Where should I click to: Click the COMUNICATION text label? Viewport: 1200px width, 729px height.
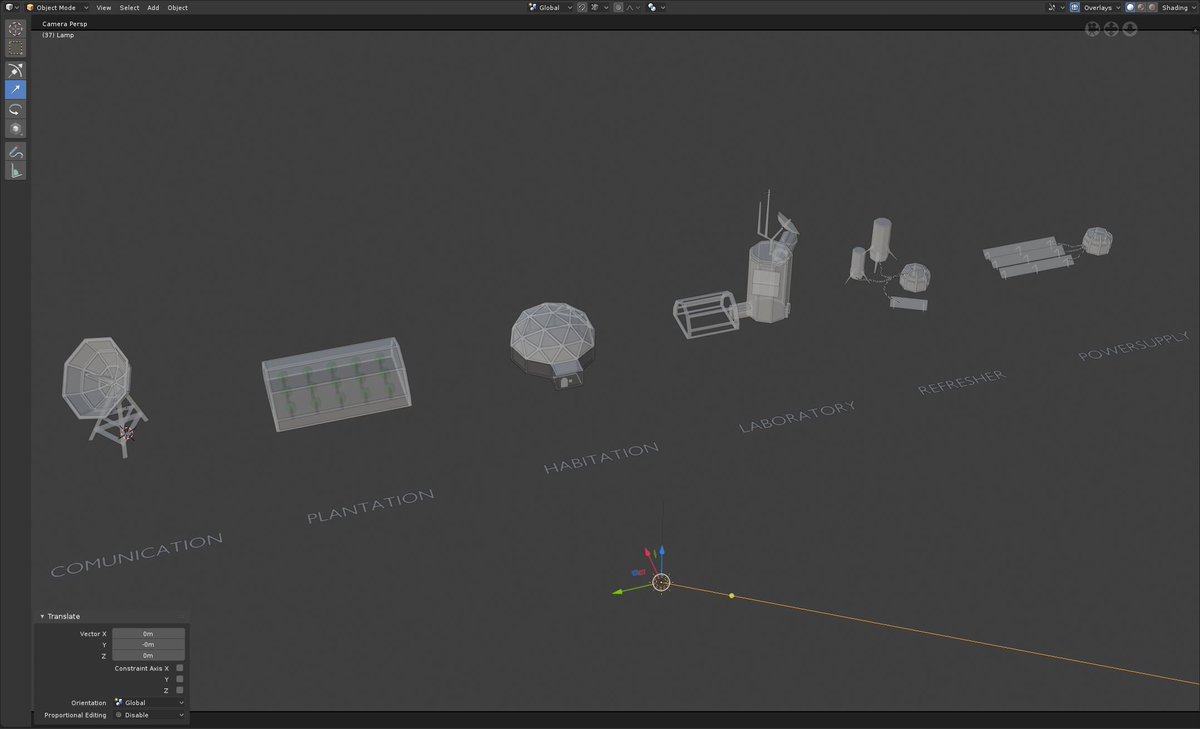pos(137,555)
